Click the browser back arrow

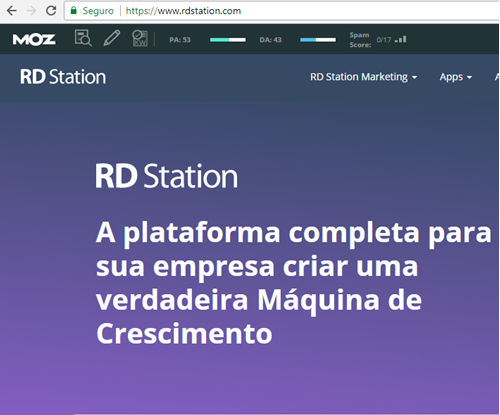(12, 11)
